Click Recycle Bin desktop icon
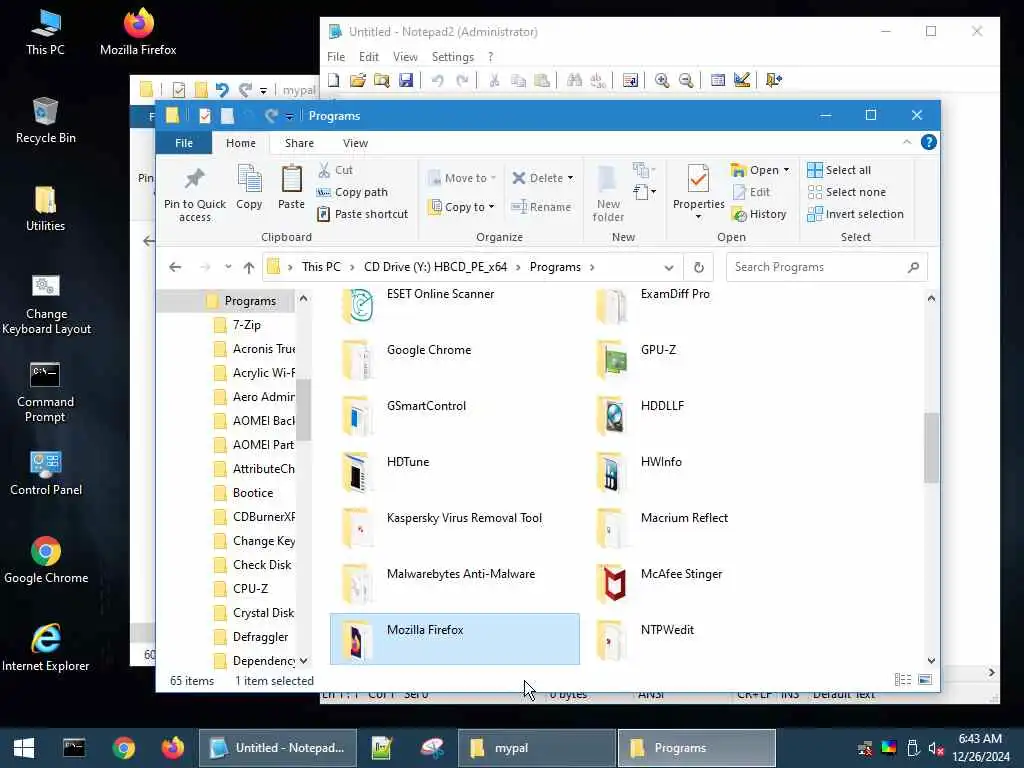This screenshot has width=1024, height=768. (46, 121)
